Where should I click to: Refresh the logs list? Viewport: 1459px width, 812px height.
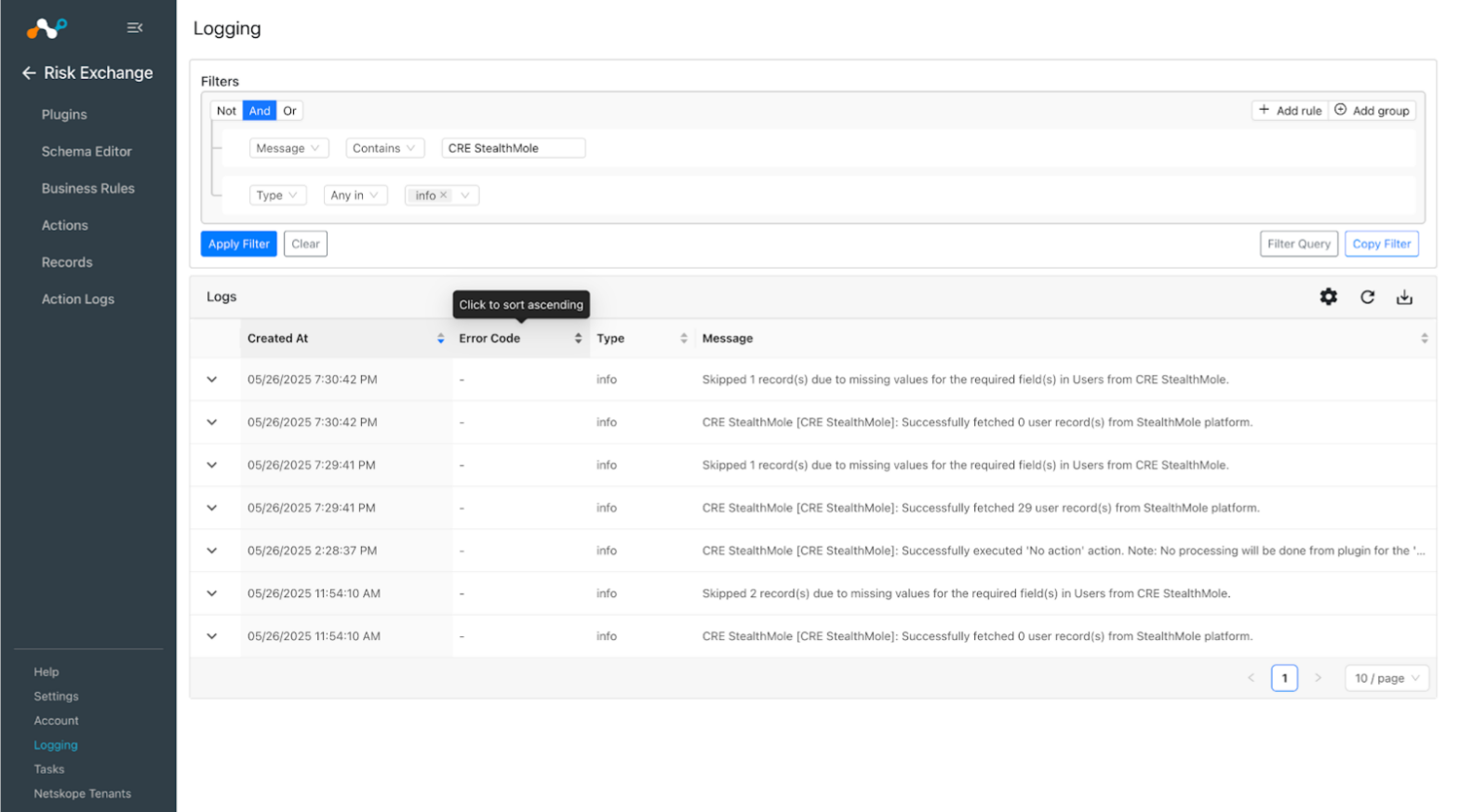pos(1367,297)
